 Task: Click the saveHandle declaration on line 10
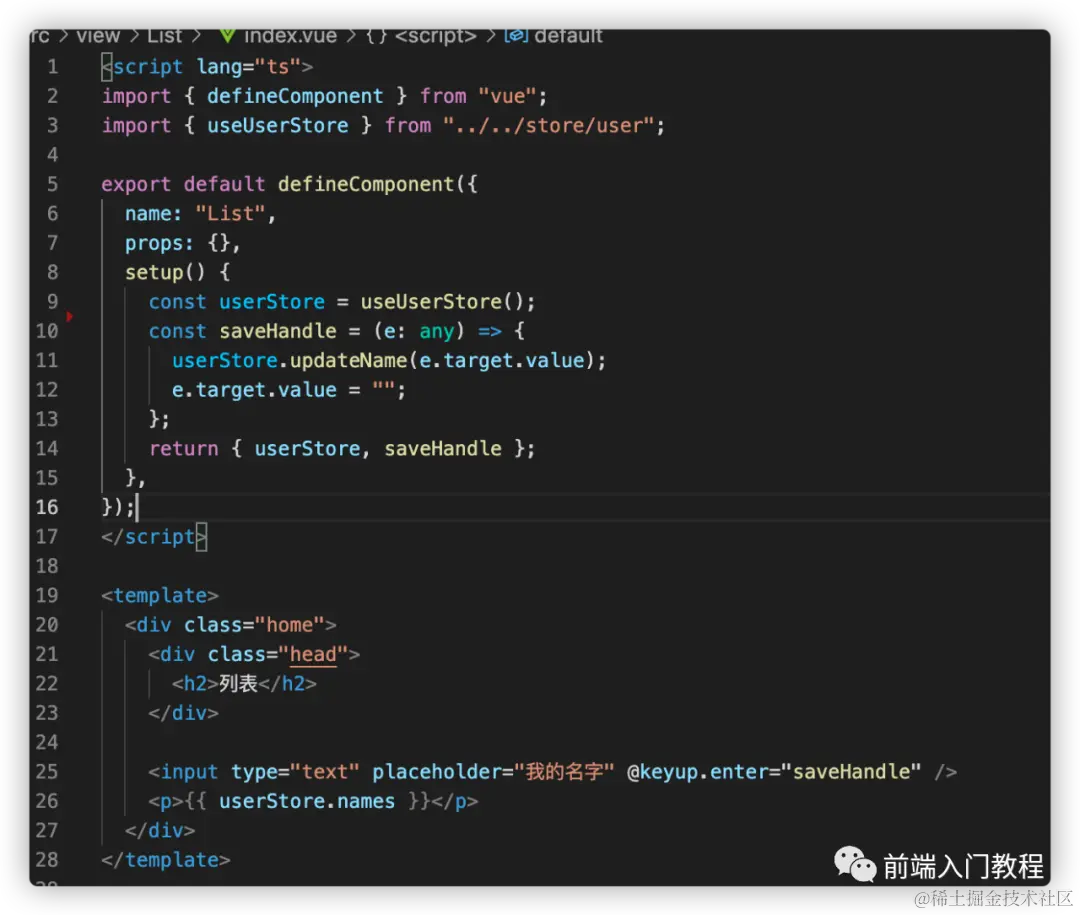pos(278,331)
